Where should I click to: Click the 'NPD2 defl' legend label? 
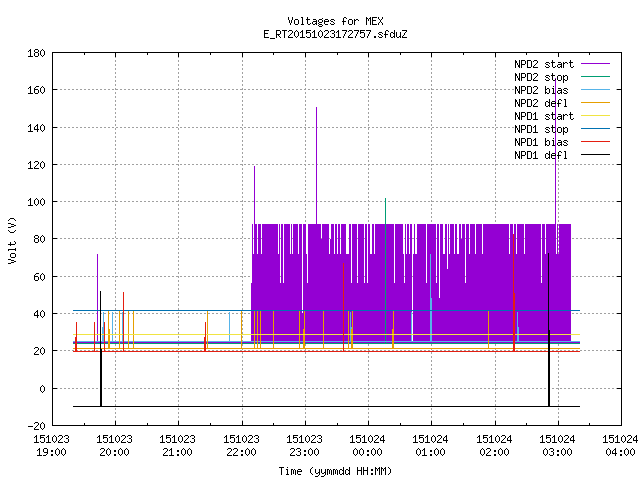click(x=541, y=103)
